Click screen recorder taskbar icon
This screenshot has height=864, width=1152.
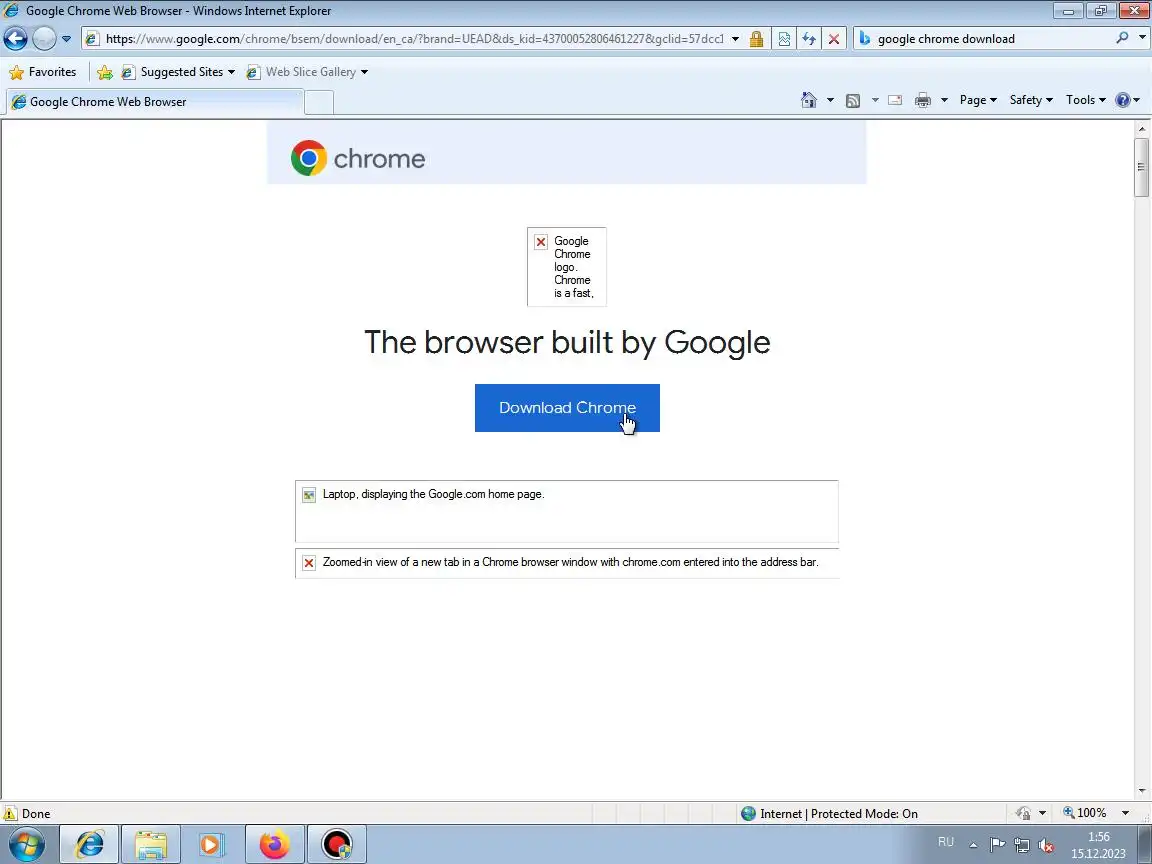pyautogui.click(x=336, y=844)
